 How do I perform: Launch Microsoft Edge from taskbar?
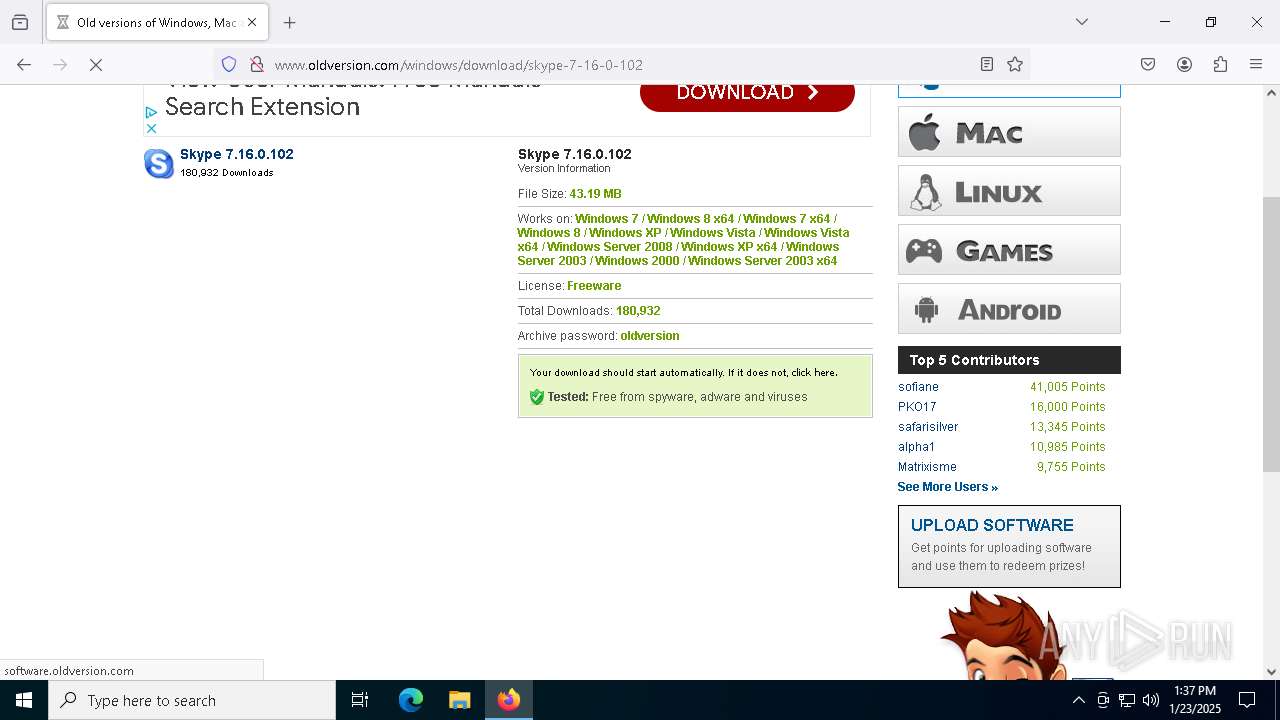coord(411,700)
